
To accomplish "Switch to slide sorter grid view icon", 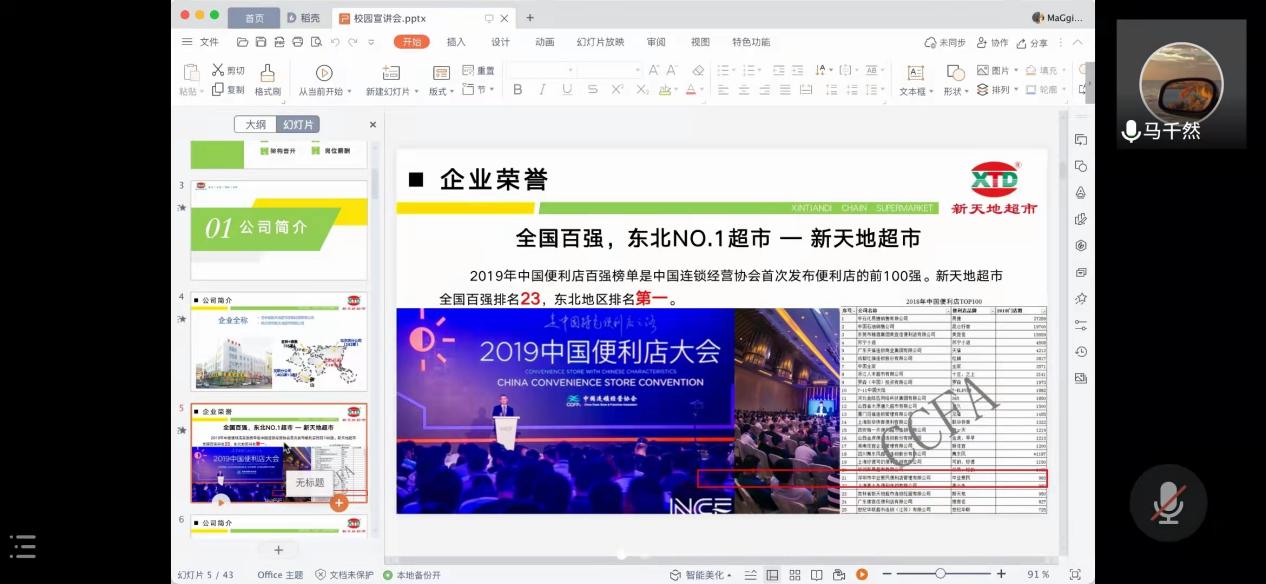I will click(794, 575).
